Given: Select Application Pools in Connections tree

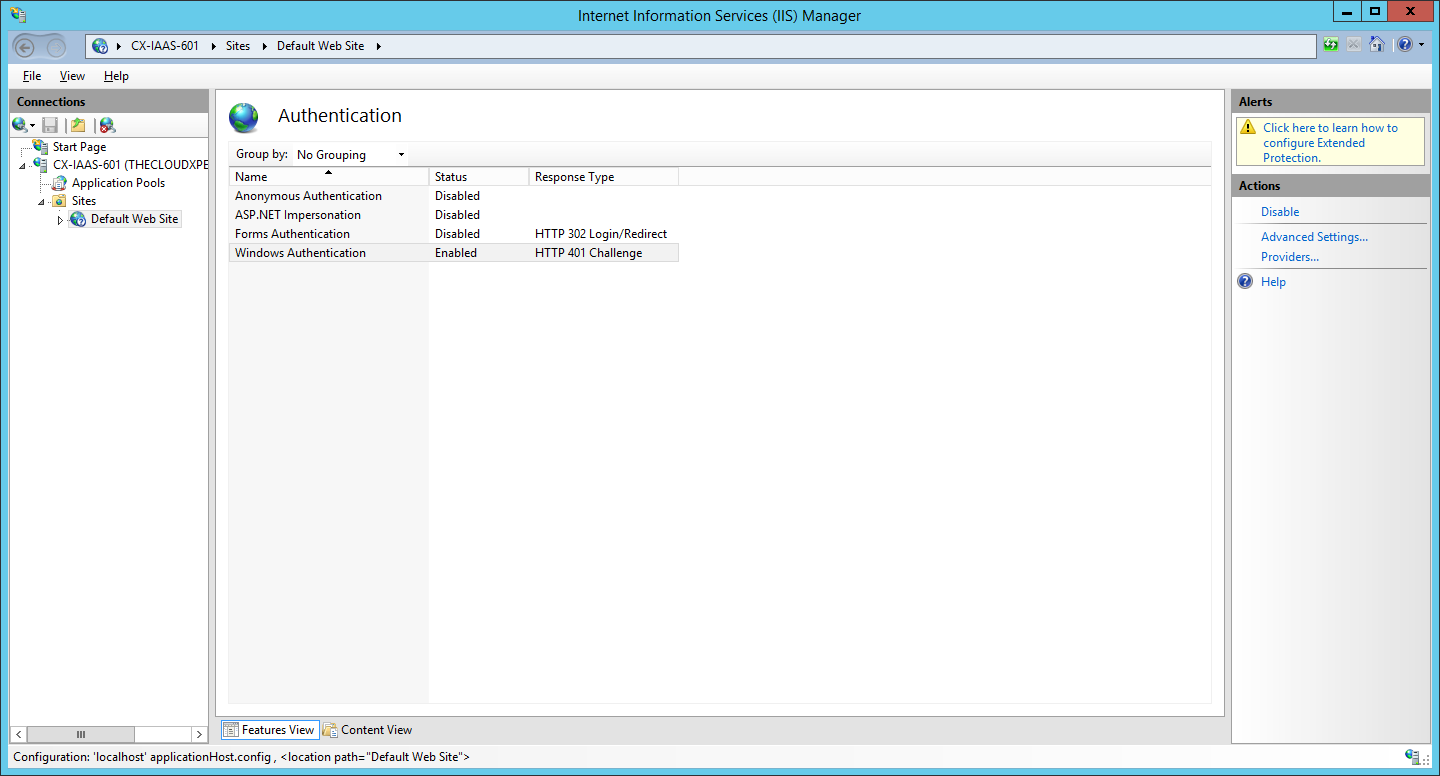Looking at the screenshot, I should click(x=118, y=183).
